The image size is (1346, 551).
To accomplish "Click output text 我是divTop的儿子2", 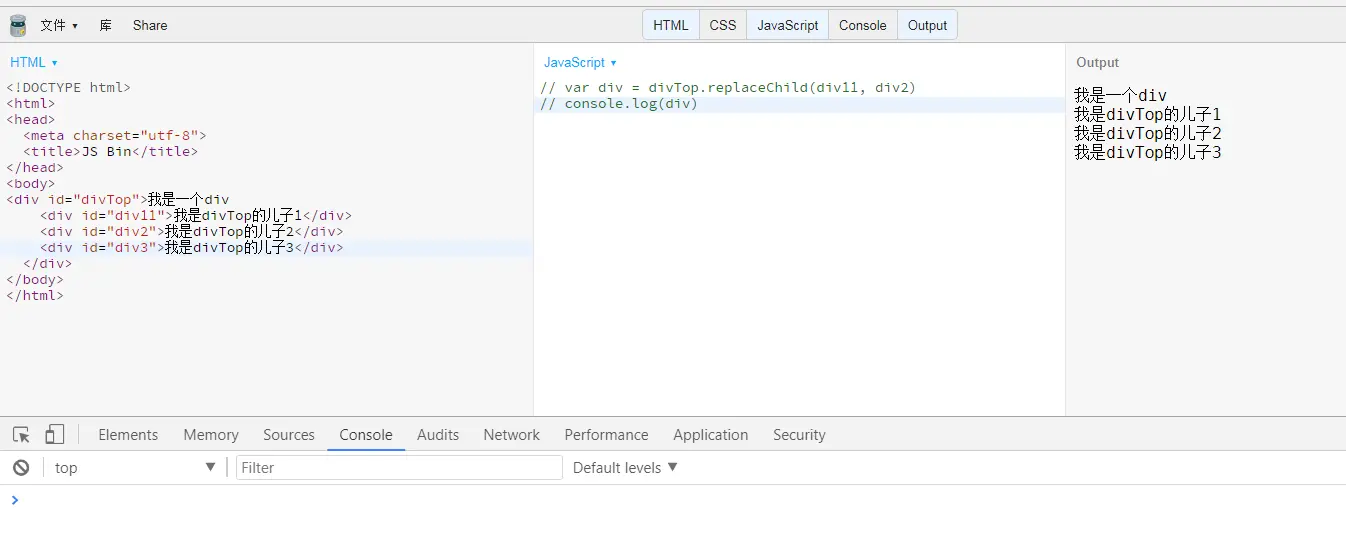I will pos(1148,134).
